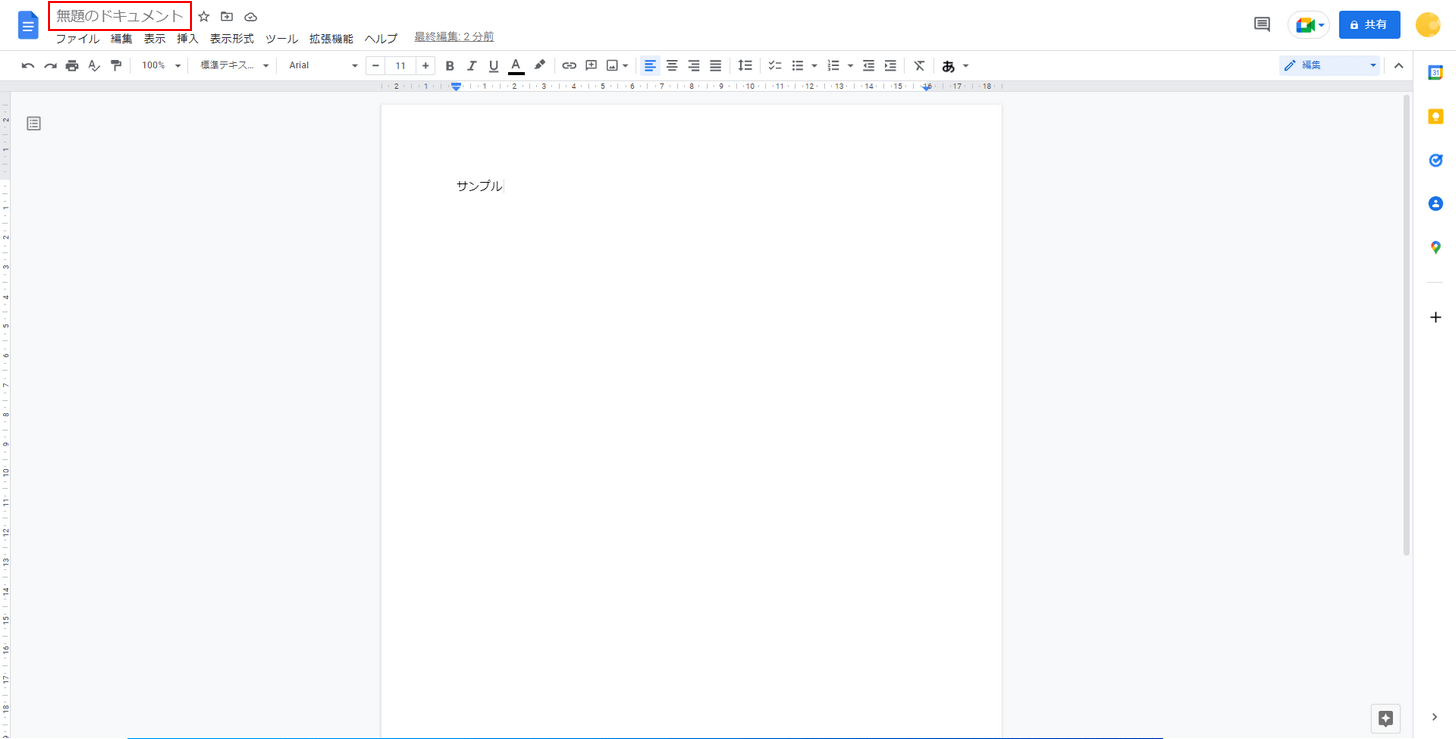The height and width of the screenshot is (739, 1456).
Task: Open the input tools あ dropdown arrow
Action: point(966,66)
